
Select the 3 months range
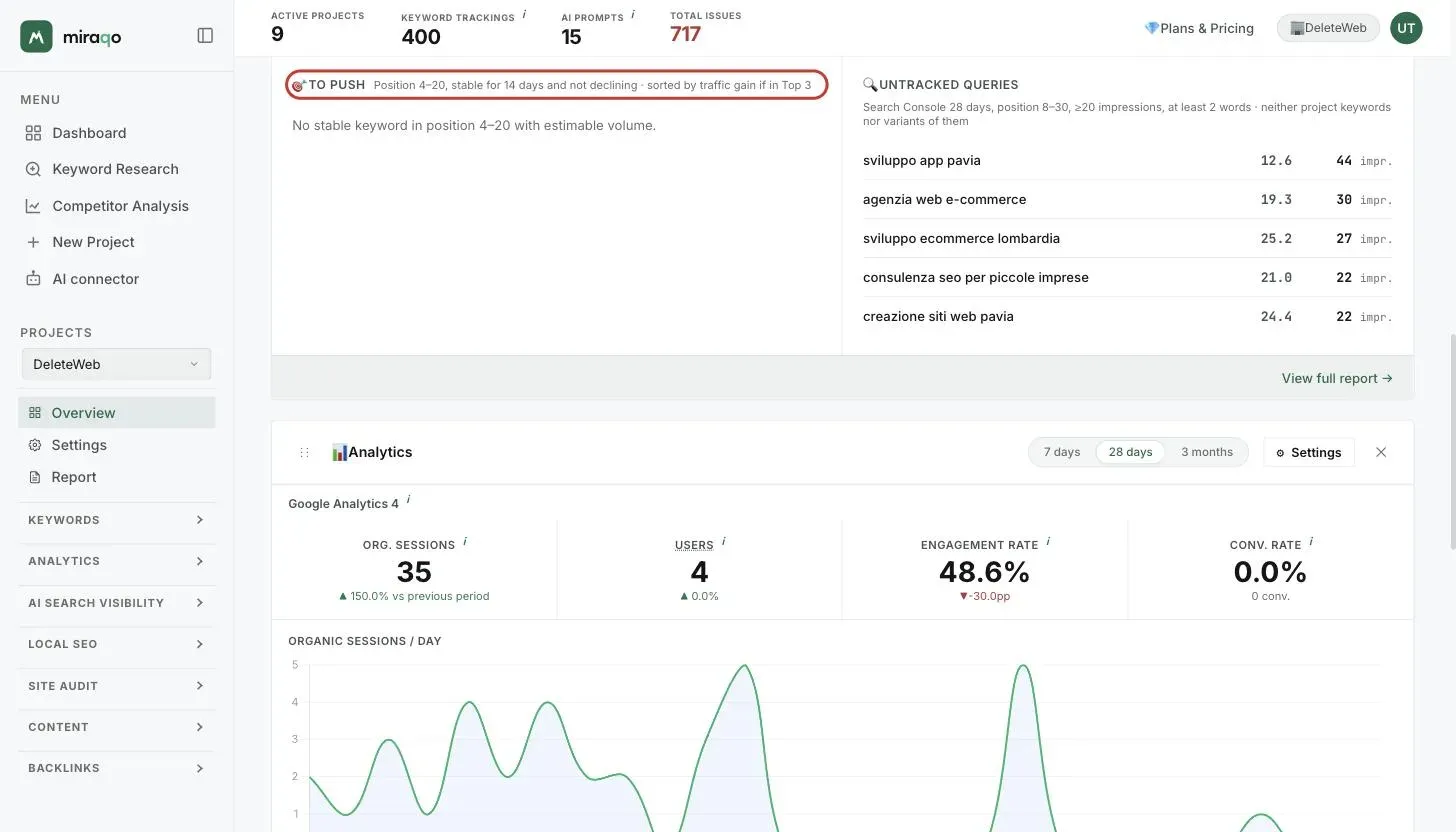point(1206,452)
